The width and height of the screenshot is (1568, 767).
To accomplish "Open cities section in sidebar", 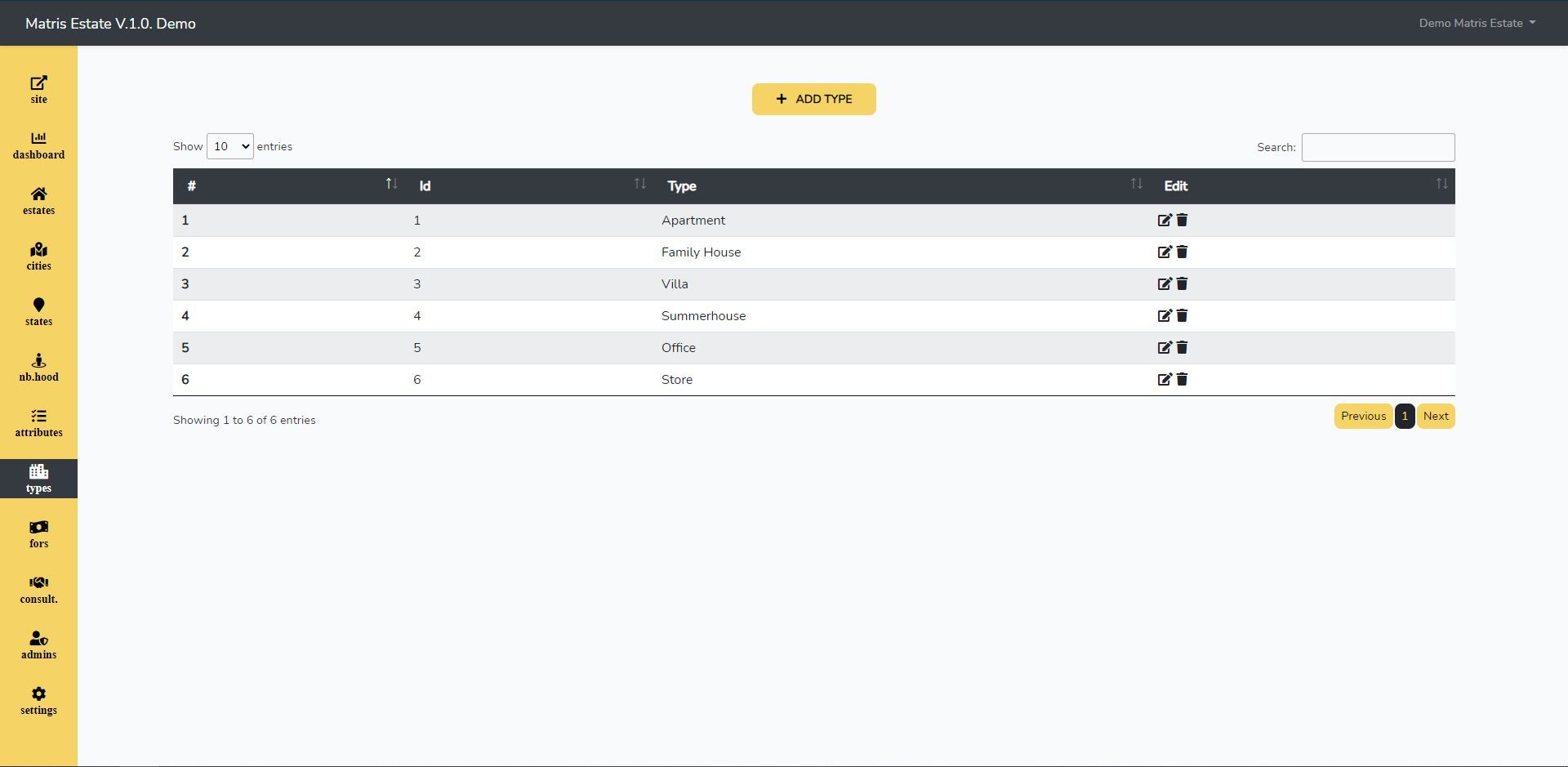I will pos(38,256).
